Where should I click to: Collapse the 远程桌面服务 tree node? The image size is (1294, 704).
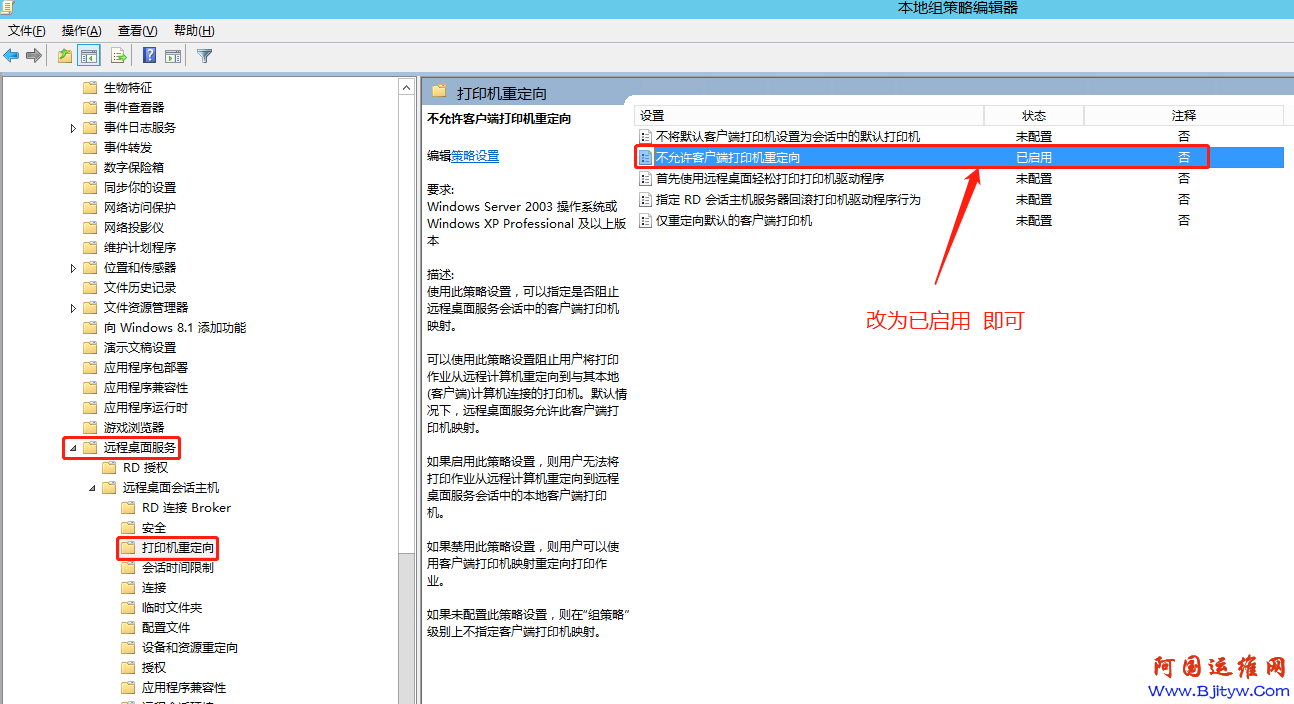(x=73, y=448)
